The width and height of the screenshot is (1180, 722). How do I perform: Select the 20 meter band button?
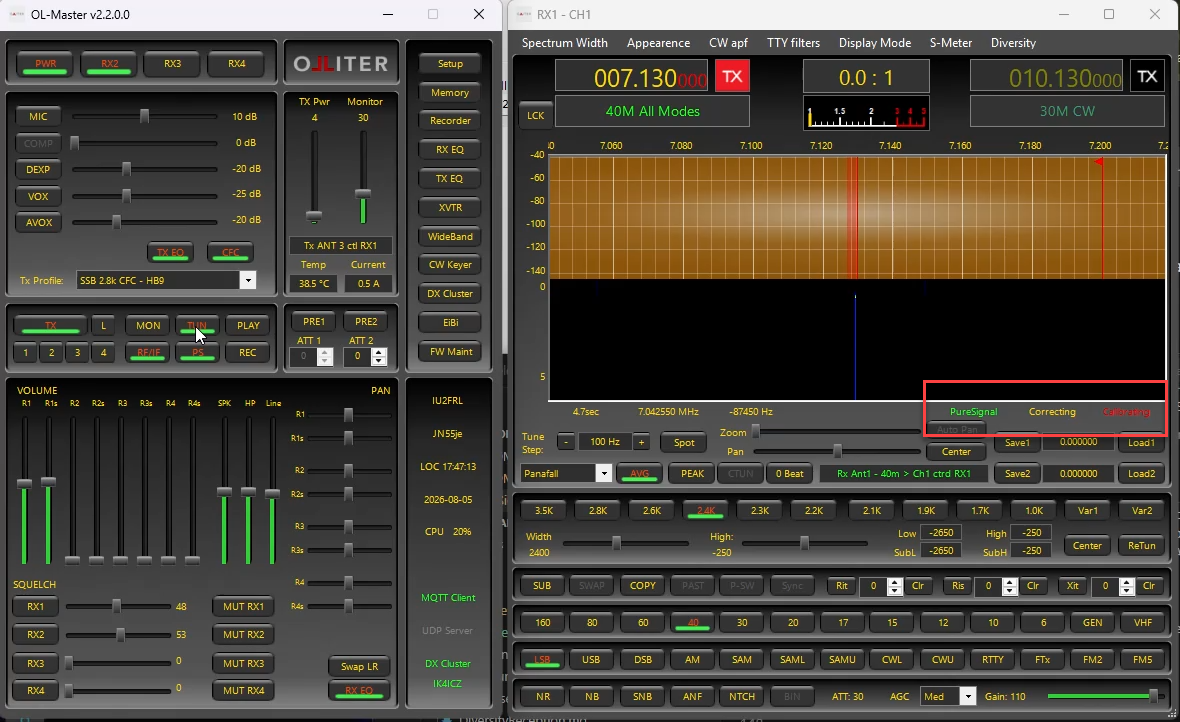(x=793, y=623)
